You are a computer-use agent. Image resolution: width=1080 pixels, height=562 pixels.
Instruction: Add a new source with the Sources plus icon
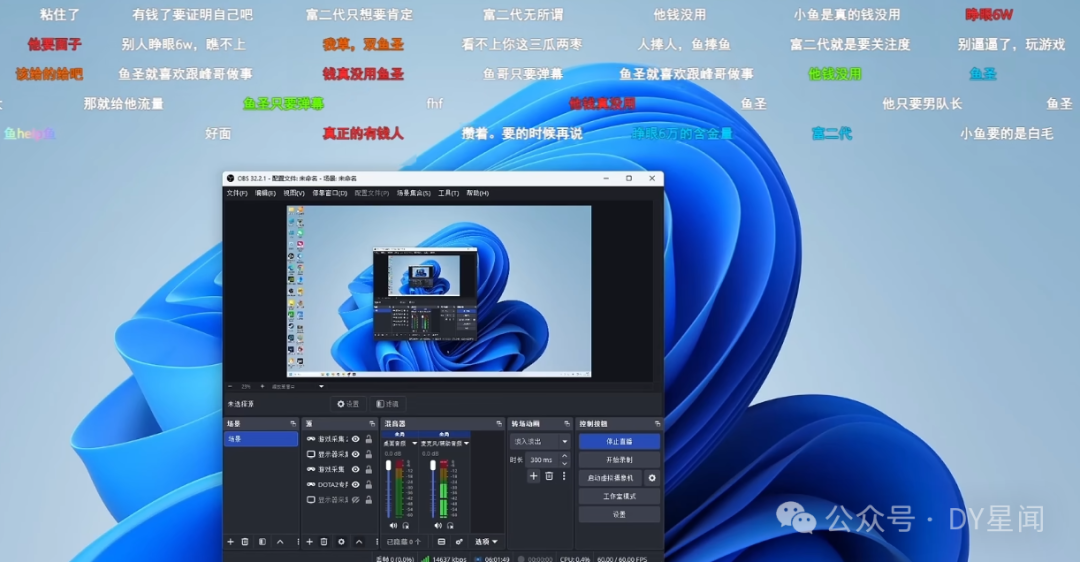(x=310, y=542)
